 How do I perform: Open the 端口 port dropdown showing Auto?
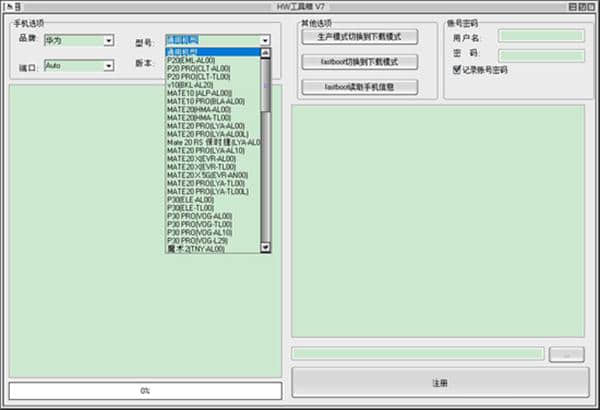(x=79, y=65)
